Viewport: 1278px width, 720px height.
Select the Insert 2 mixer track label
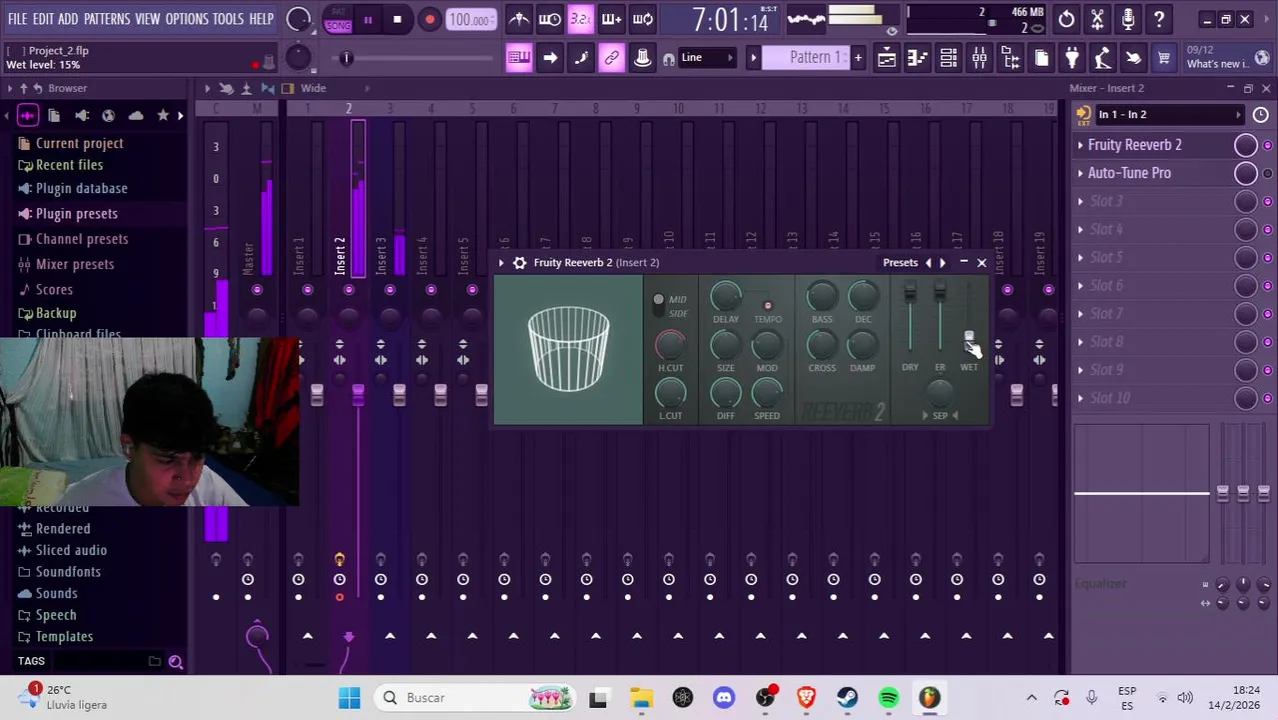tap(340, 255)
